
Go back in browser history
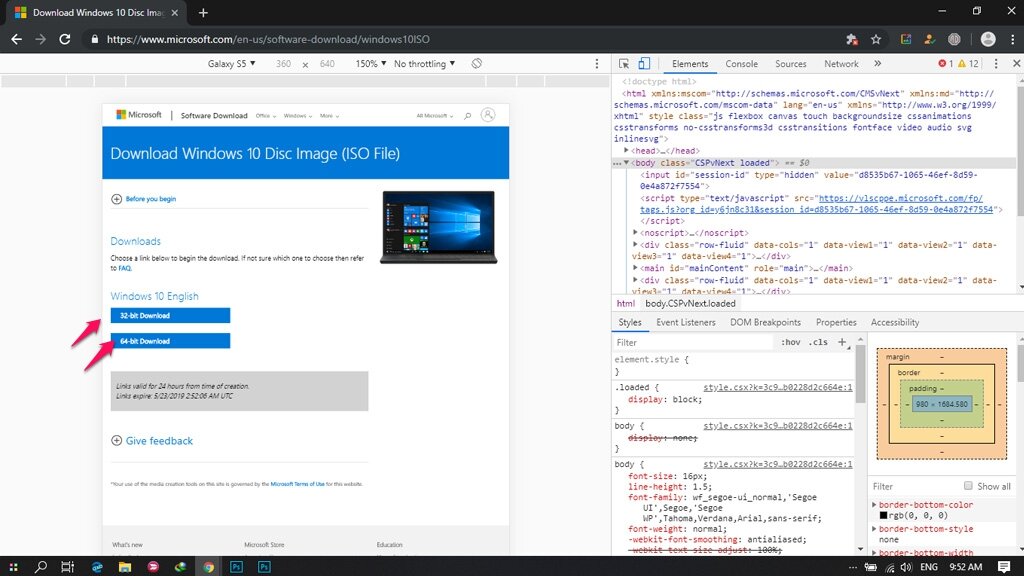(x=16, y=39)
